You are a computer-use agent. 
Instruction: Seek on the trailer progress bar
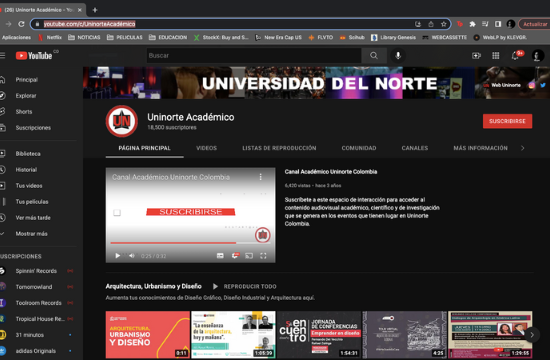pyautogui.click(x=190, y=242)
